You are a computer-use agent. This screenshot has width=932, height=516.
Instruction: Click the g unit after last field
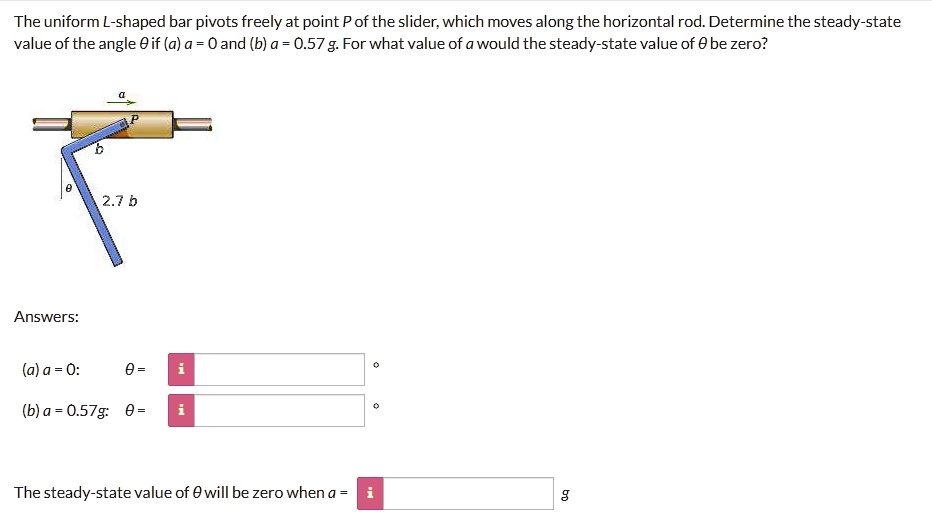coord(567,494)
